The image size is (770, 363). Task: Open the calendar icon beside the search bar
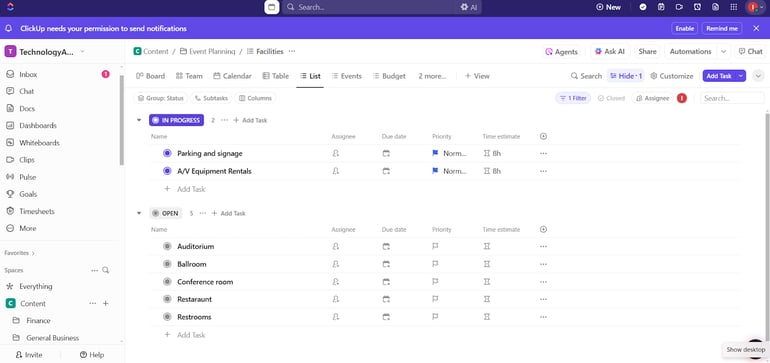pos(272,7)
